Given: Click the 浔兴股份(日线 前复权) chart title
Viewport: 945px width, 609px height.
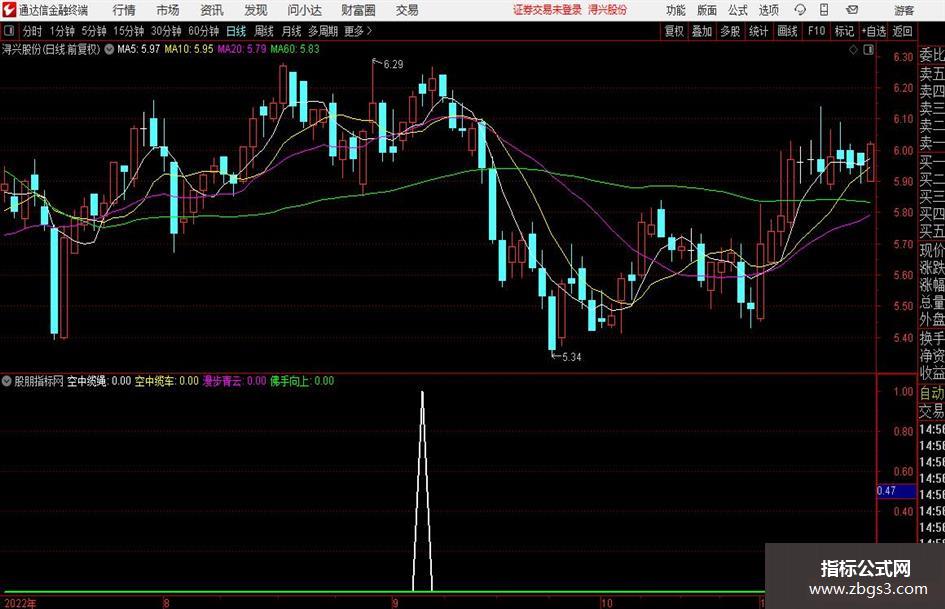Looking at the screenshot, I should [51, 49].
